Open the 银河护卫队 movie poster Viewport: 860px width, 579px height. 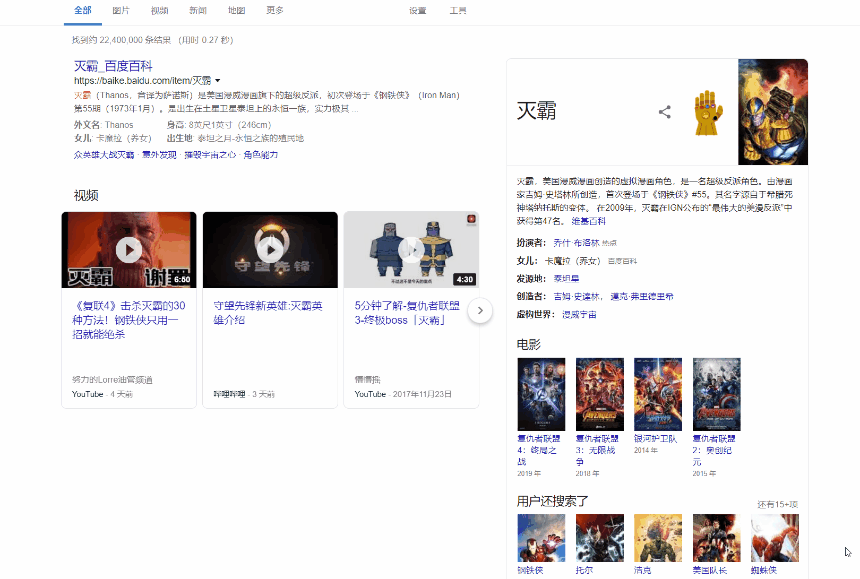(x=658, y=394)
